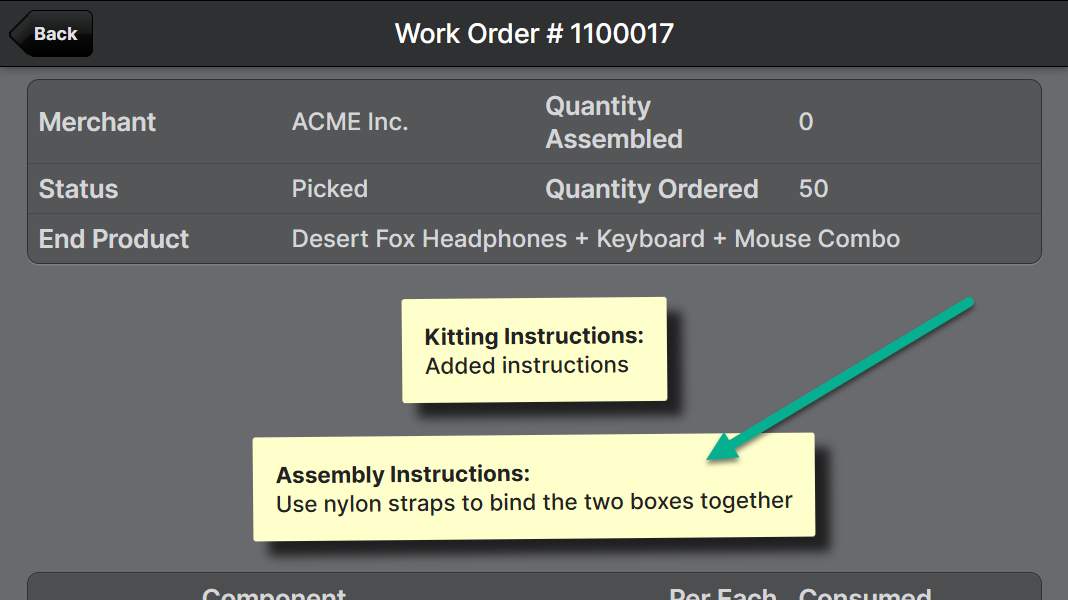Select the Status field label

click(x=78, y=189)
